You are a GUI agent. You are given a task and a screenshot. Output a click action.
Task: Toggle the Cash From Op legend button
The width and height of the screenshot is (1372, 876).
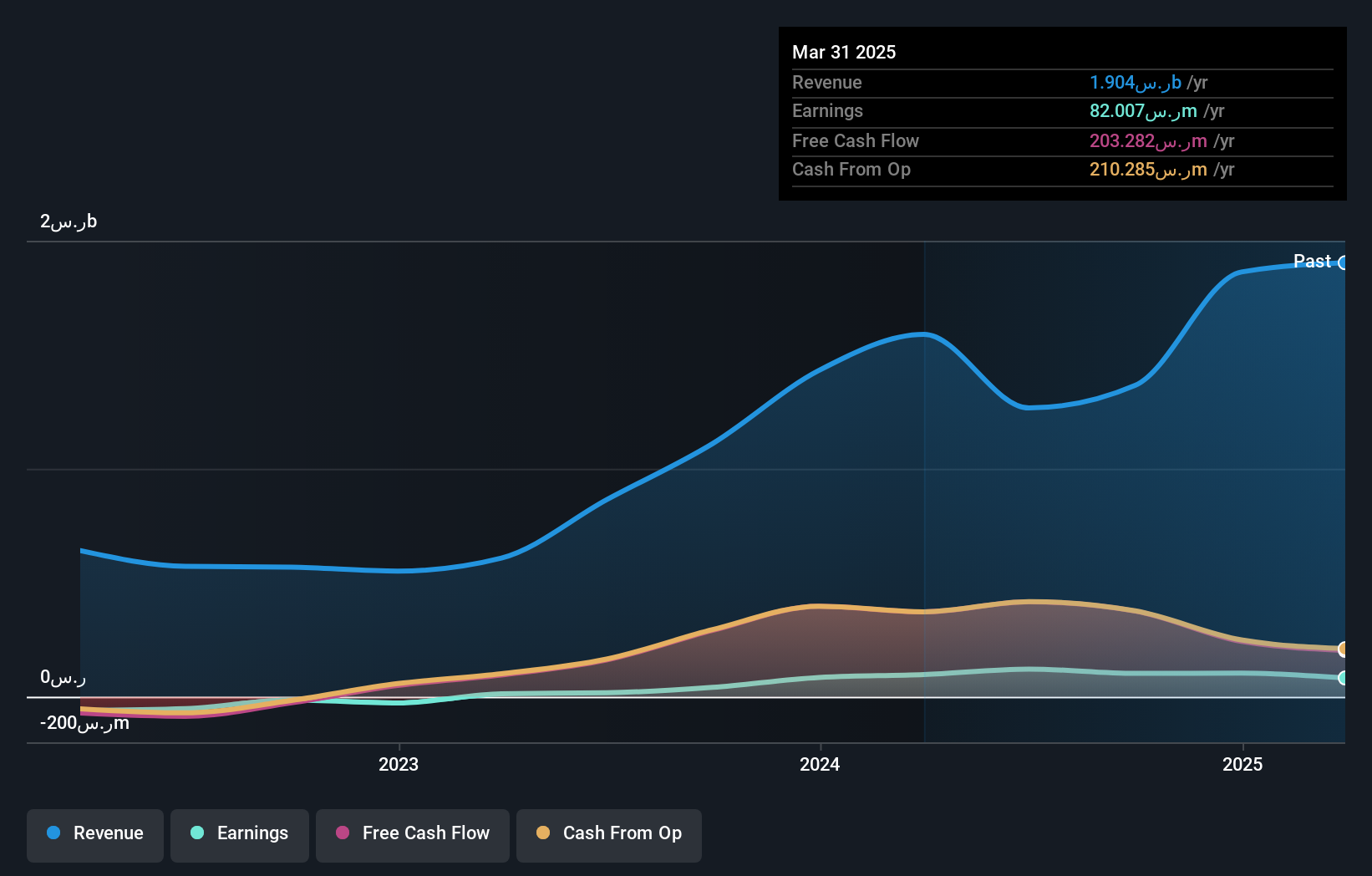pyautogui.click(x=609, y=835)
